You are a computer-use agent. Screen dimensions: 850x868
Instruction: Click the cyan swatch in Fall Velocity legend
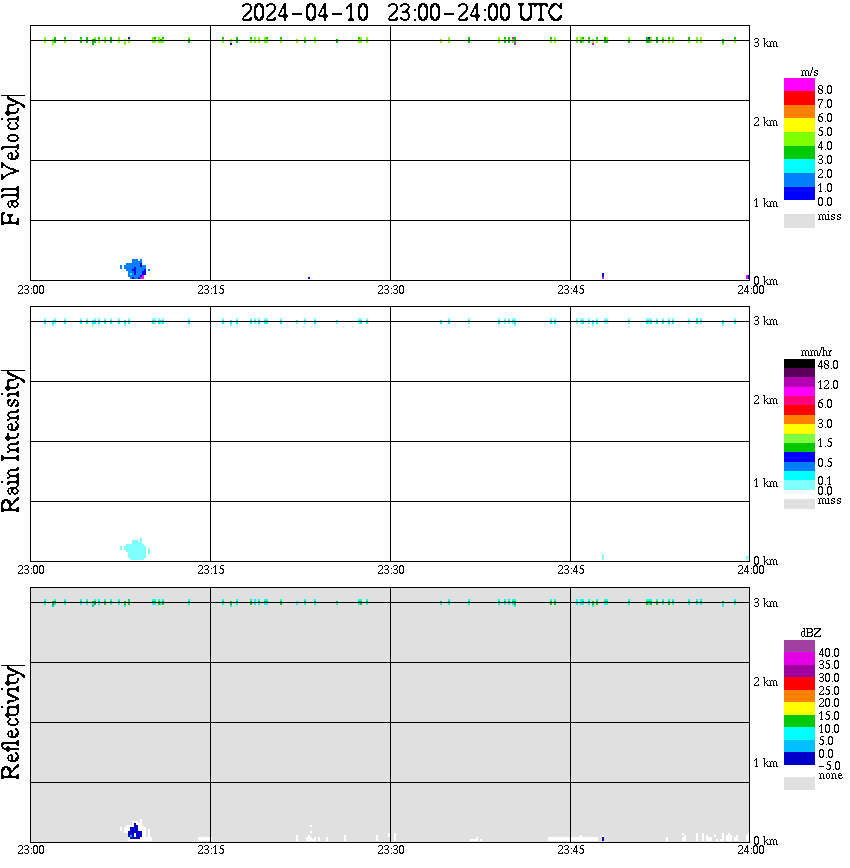pyautogui.click(x=799, y=166)
